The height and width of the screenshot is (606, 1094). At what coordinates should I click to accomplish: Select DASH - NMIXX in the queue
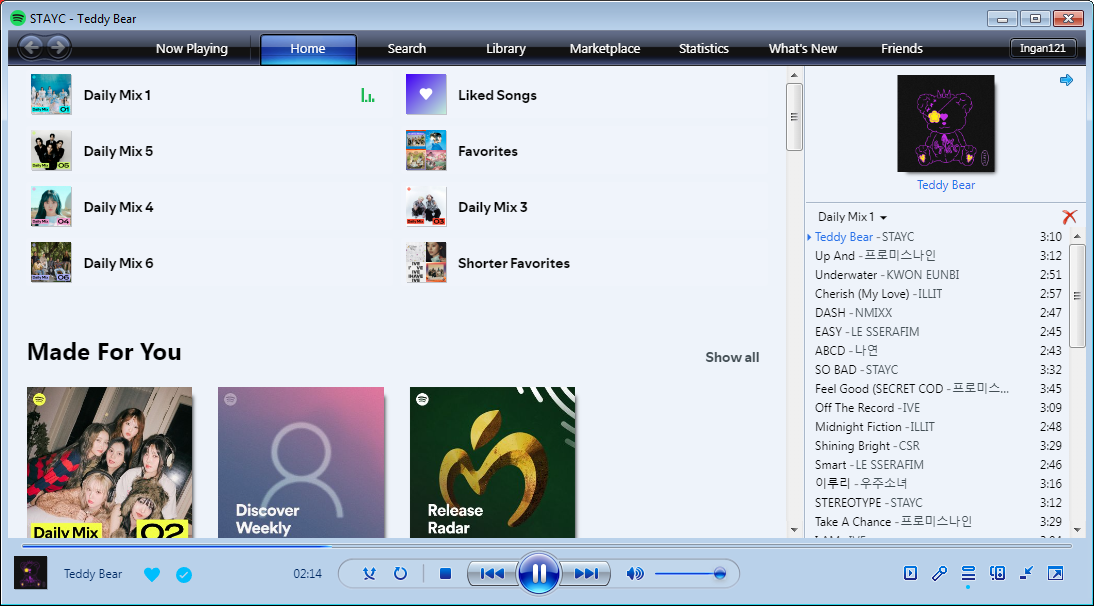pos(938,312)
